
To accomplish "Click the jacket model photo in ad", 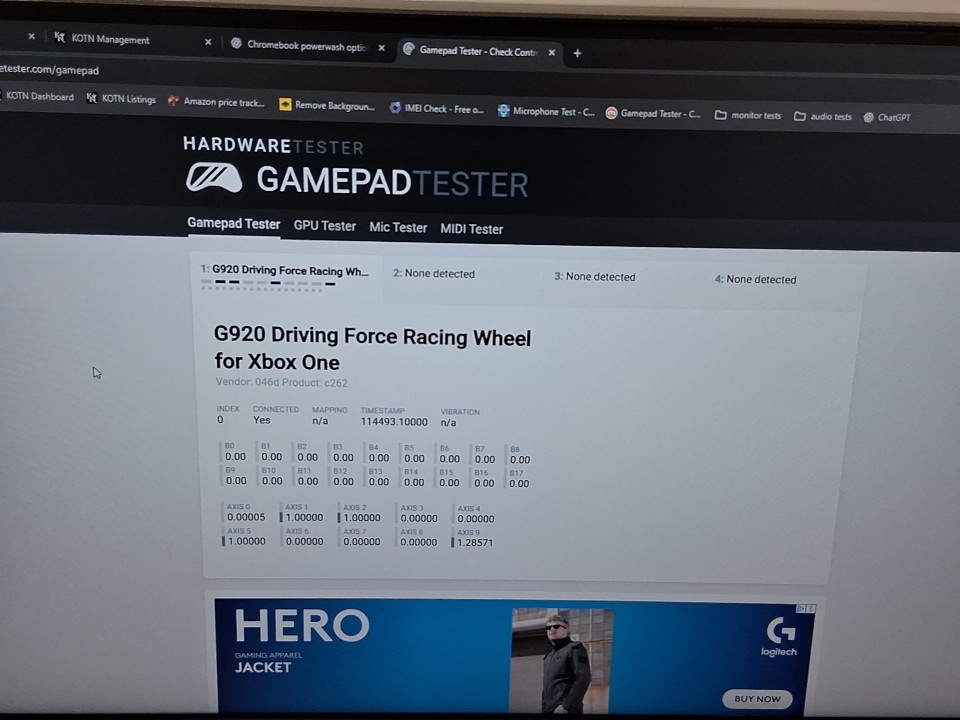I will pyautogui.click(x=562, y=660).
